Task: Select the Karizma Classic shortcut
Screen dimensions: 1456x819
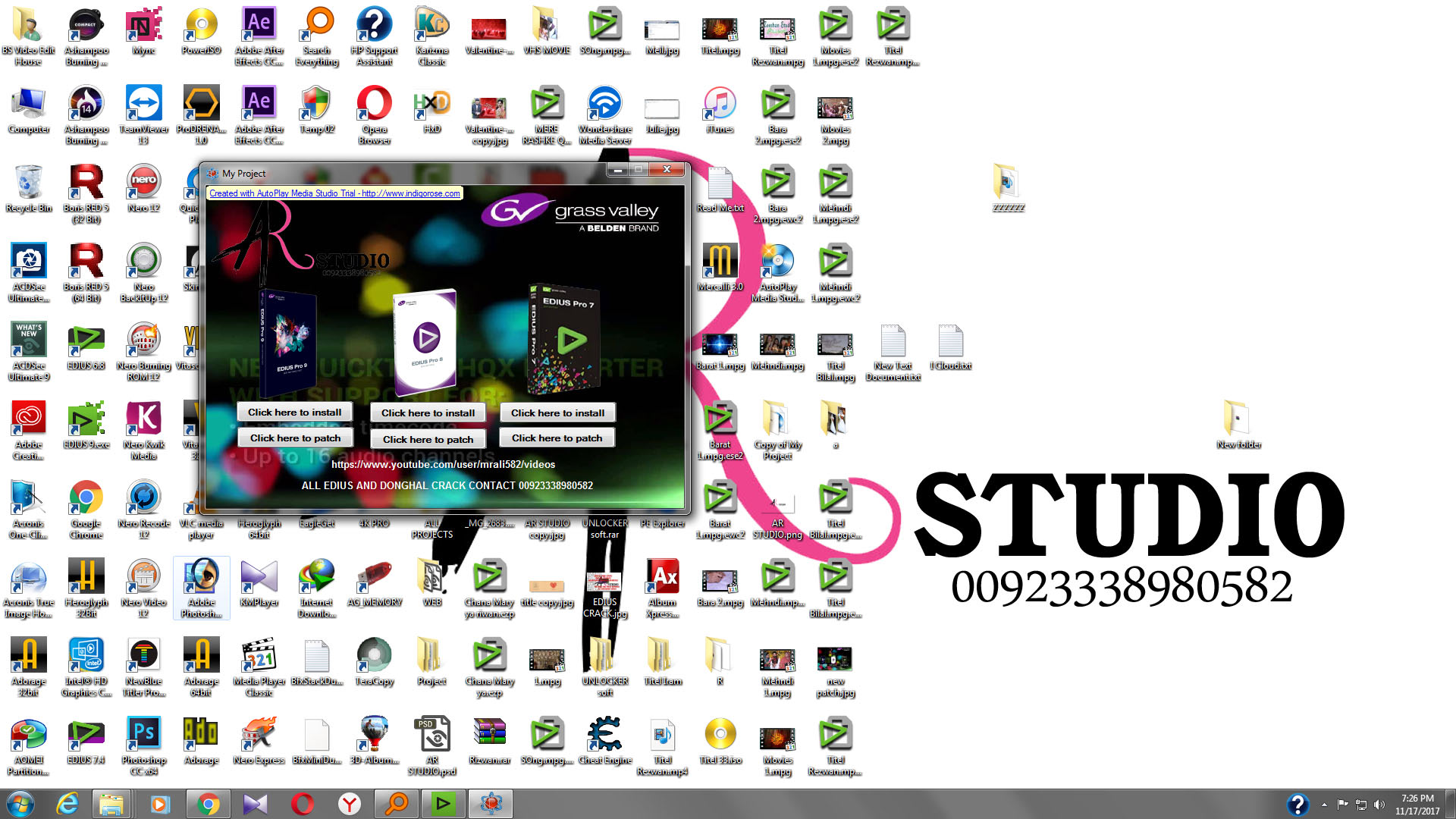Action: (432, 36)
